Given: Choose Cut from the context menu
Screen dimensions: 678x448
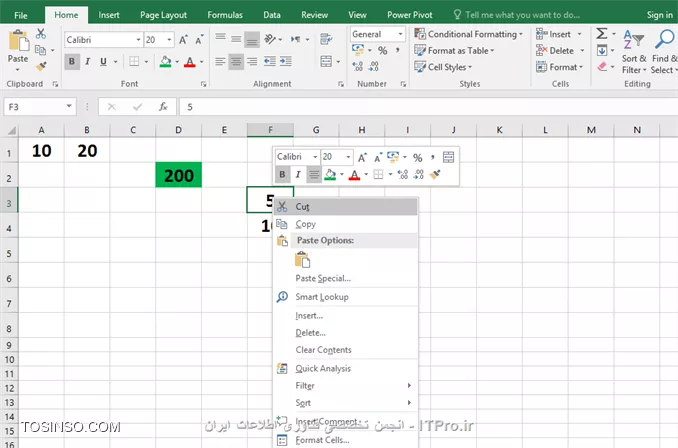Looking at the screenshot, I should pyautogui.click(x=346, y=207).
